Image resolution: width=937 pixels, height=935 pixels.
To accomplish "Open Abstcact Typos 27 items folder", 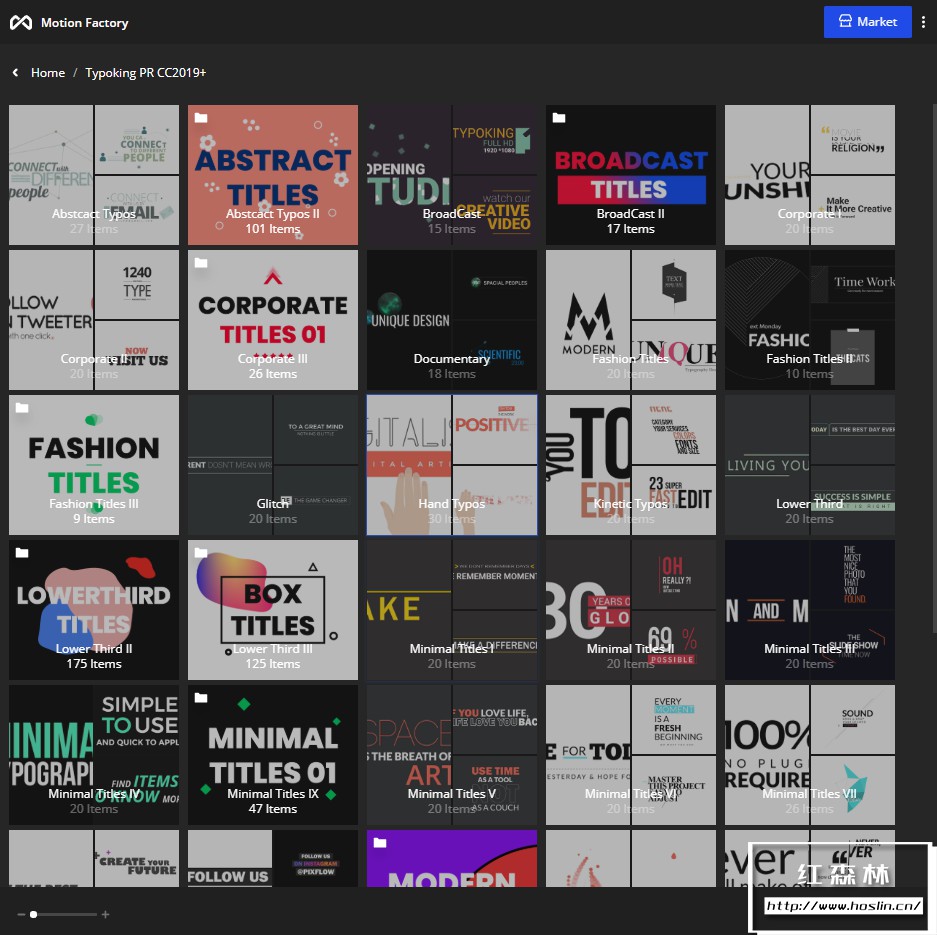I will (94, 175).
